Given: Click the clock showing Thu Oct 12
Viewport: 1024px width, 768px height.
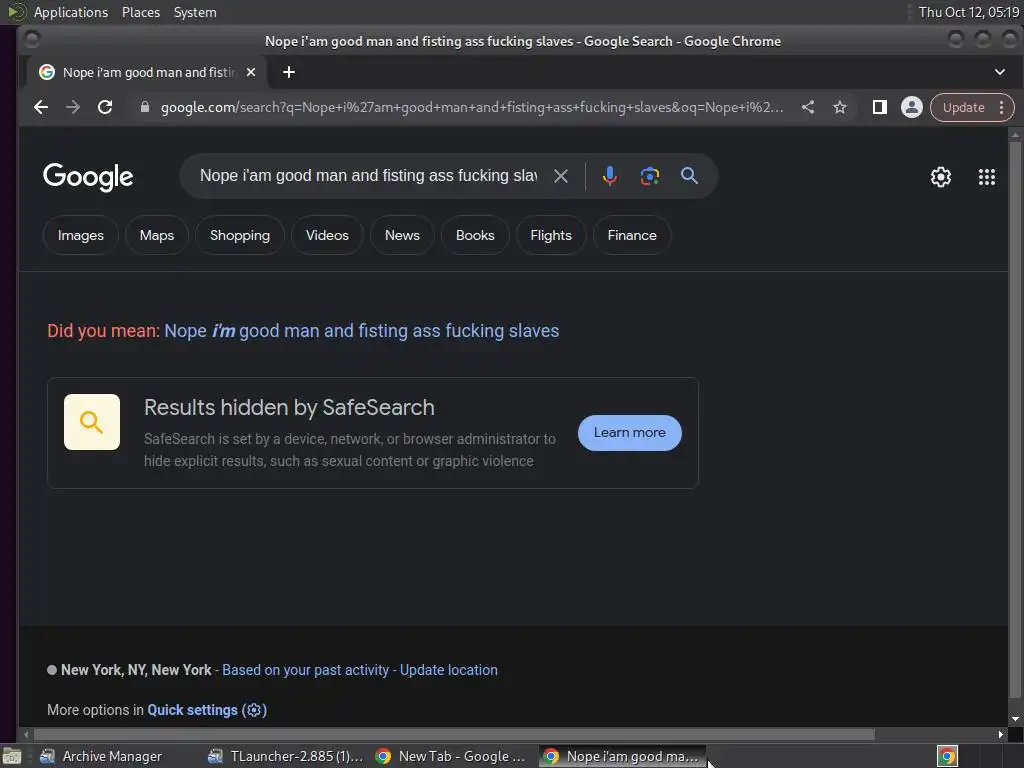Looking at the screenshot, I should point(968,12).
